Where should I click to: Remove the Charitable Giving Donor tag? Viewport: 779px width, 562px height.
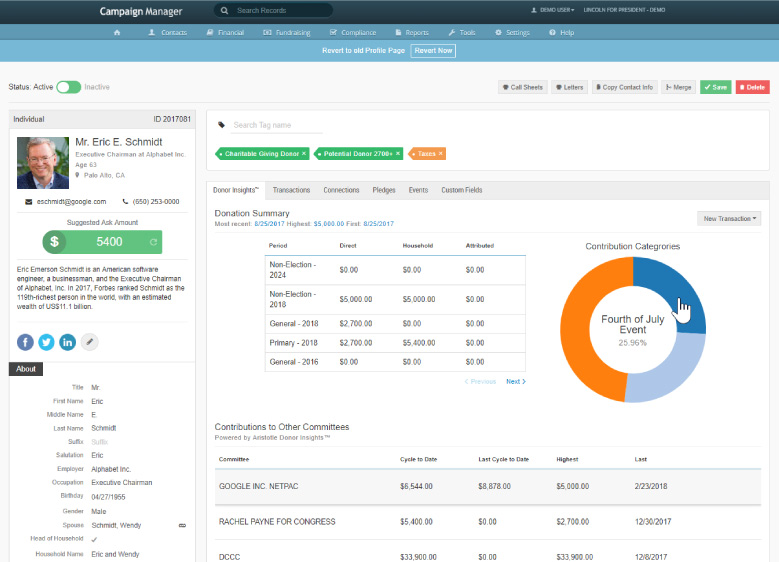pos(304,154)
